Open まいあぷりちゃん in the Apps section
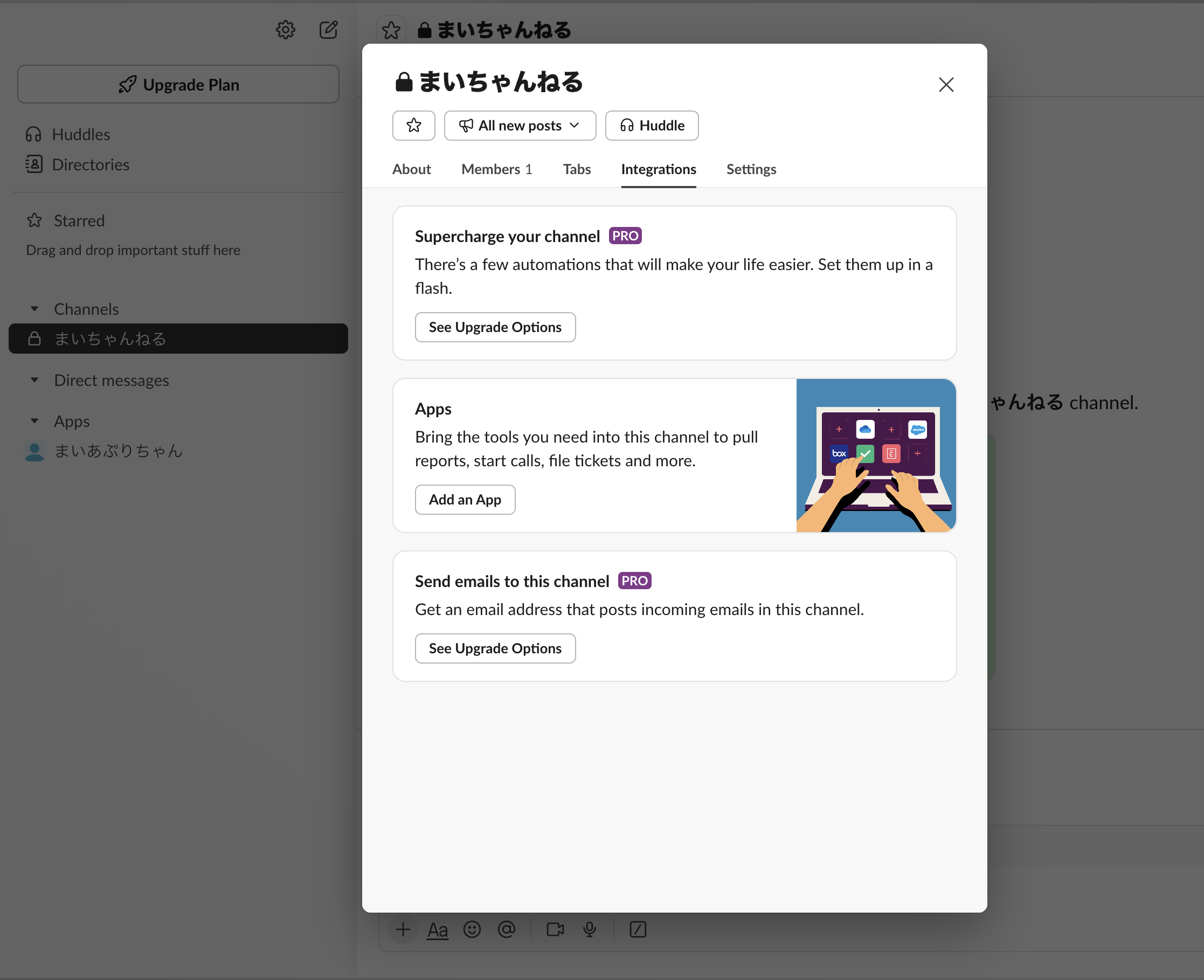The height and width of the screenshot is (980, 1204). 118,451
